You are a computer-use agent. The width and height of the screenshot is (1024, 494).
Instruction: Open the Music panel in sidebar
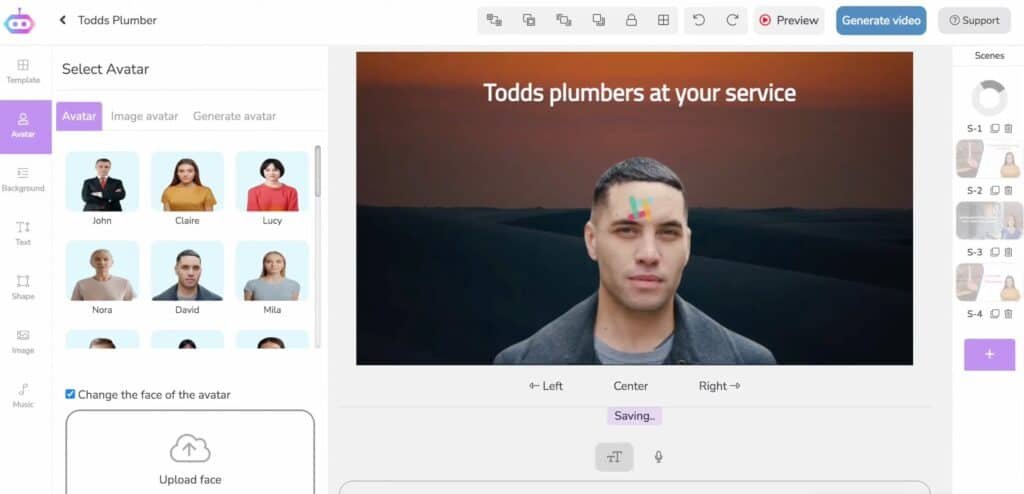click(x=23, y=395)
